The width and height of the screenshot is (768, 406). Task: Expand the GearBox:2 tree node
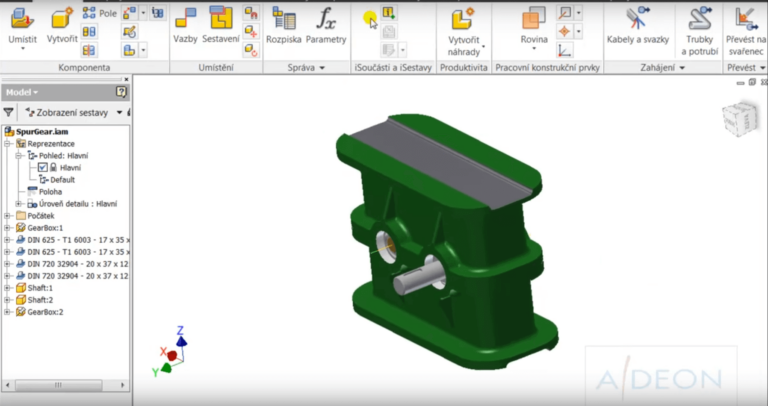(7, 312)
